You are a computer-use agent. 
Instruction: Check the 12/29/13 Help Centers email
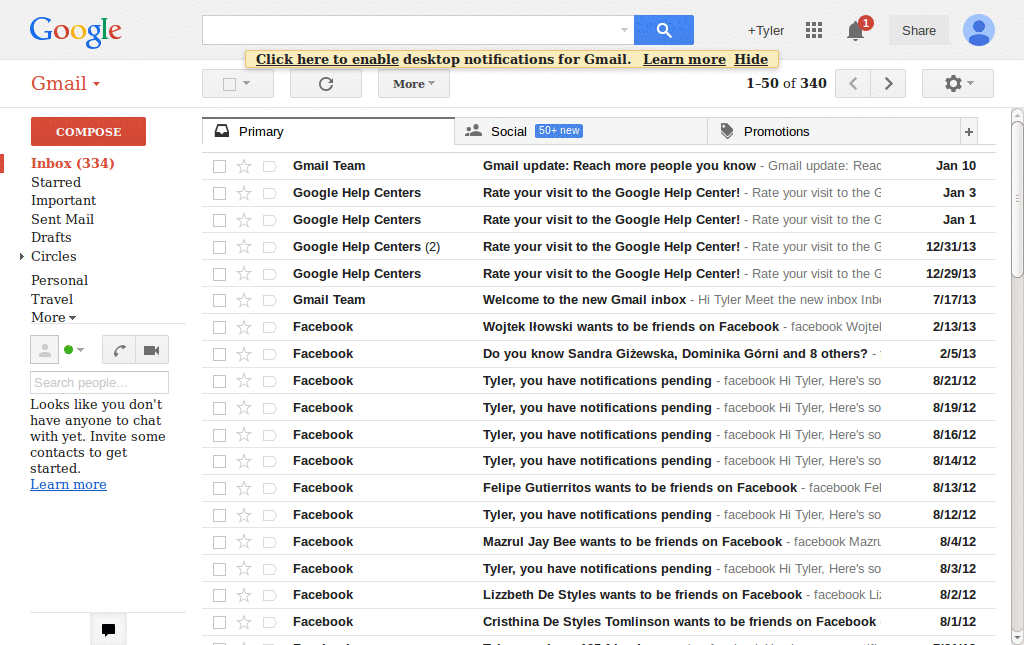pyautogui.click(x=219, y=274)
